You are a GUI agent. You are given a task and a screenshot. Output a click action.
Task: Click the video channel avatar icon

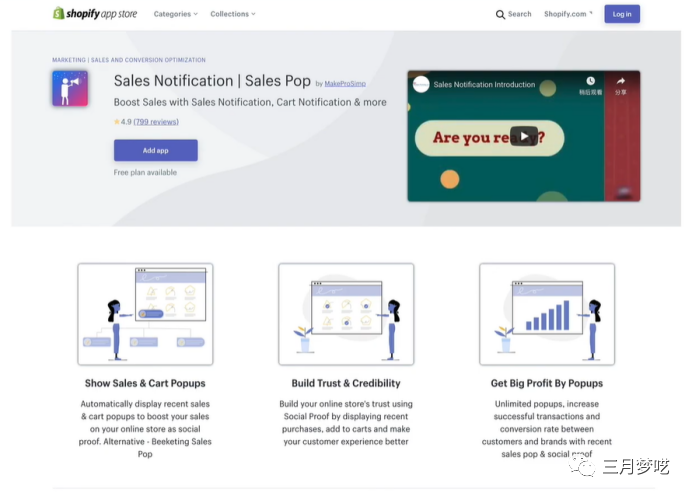point(421,85)
